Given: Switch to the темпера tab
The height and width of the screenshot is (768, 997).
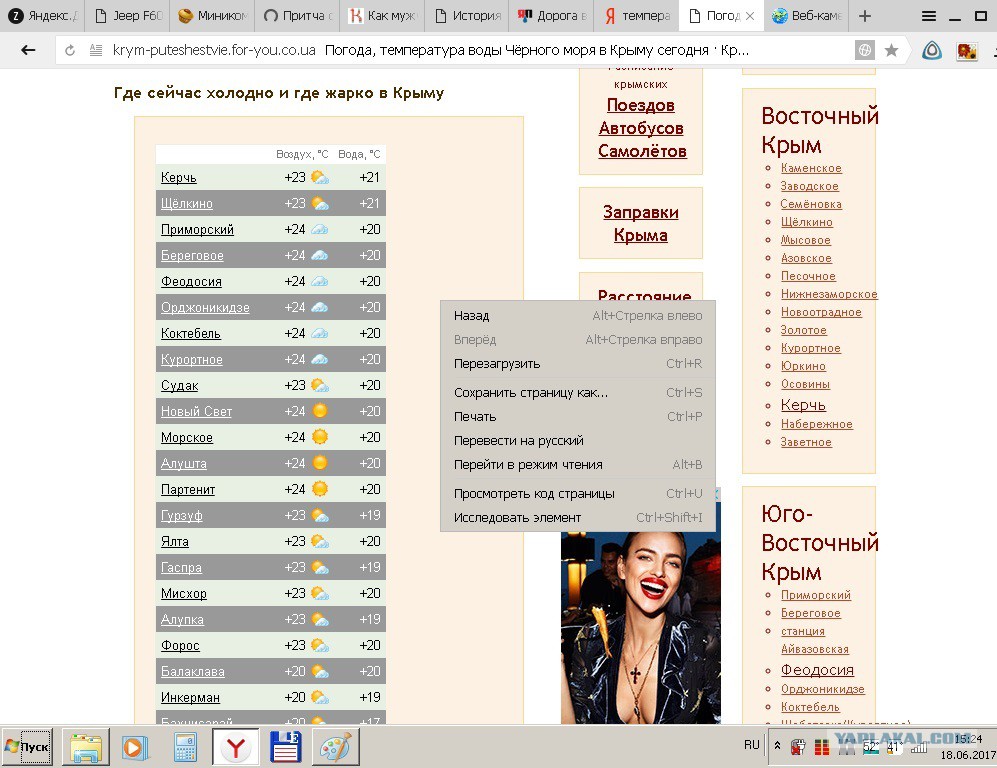Looking at the screenshot, I should coord(636,16).
